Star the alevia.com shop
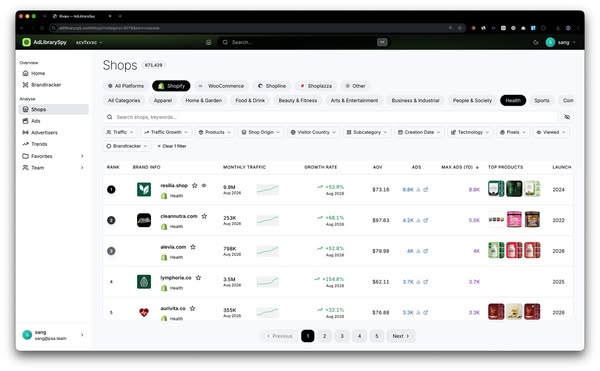The height and width of the screenshot is (371, 600). pos(193,247)
